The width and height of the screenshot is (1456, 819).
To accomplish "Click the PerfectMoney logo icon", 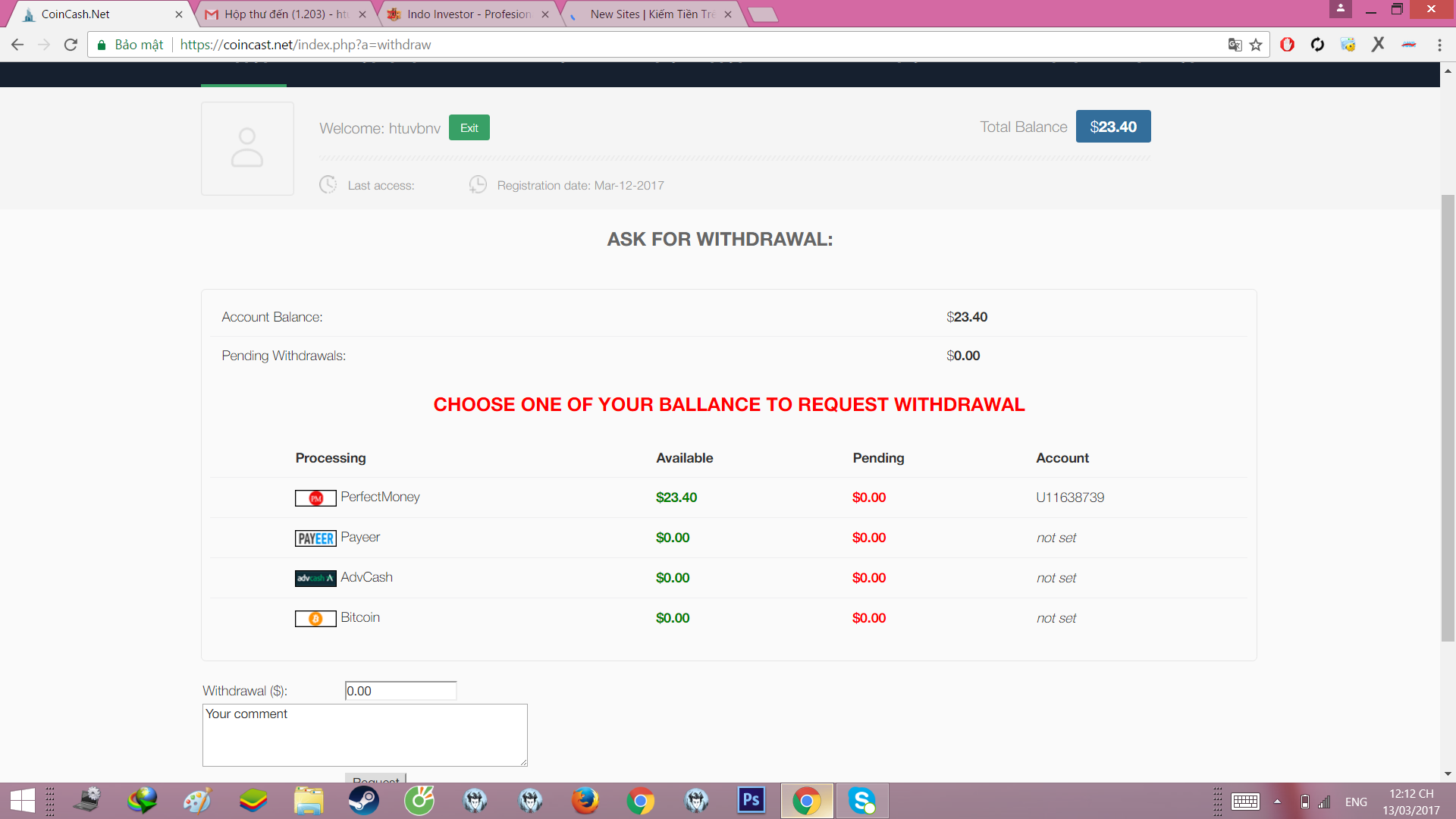I will point(315,498).
